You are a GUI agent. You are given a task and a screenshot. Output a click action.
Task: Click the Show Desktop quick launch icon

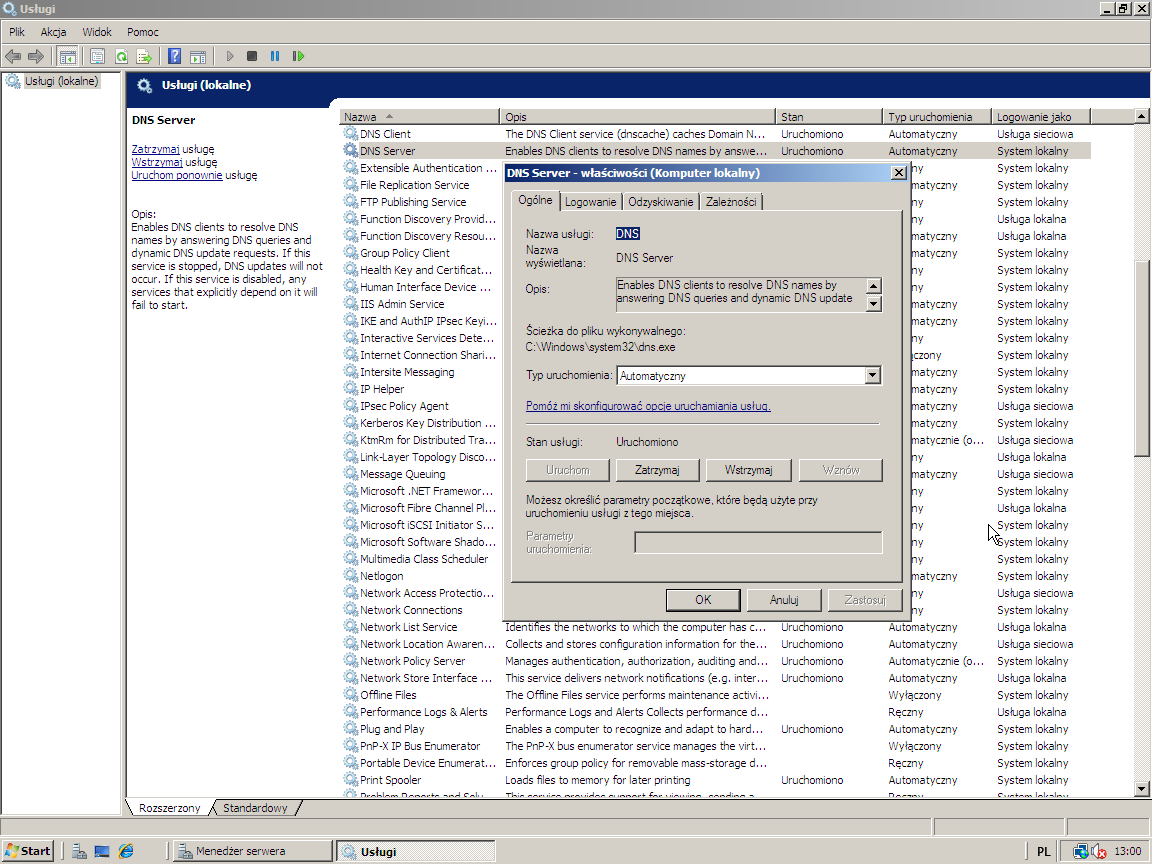point(102,851)
